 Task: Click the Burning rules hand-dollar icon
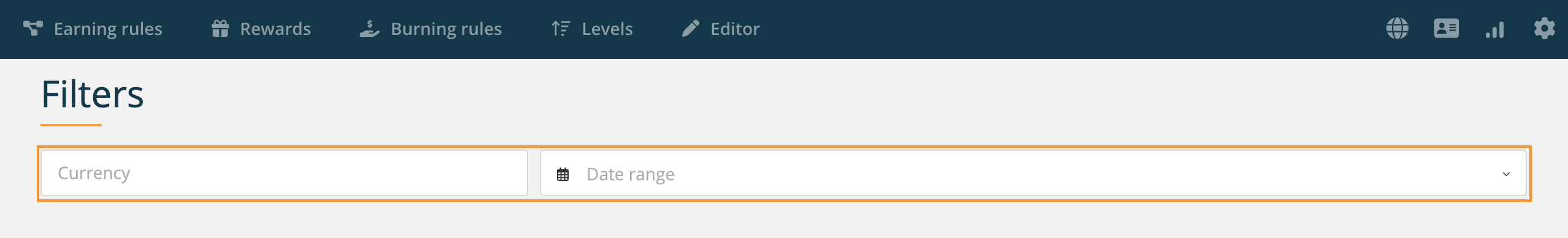[369, 28]
